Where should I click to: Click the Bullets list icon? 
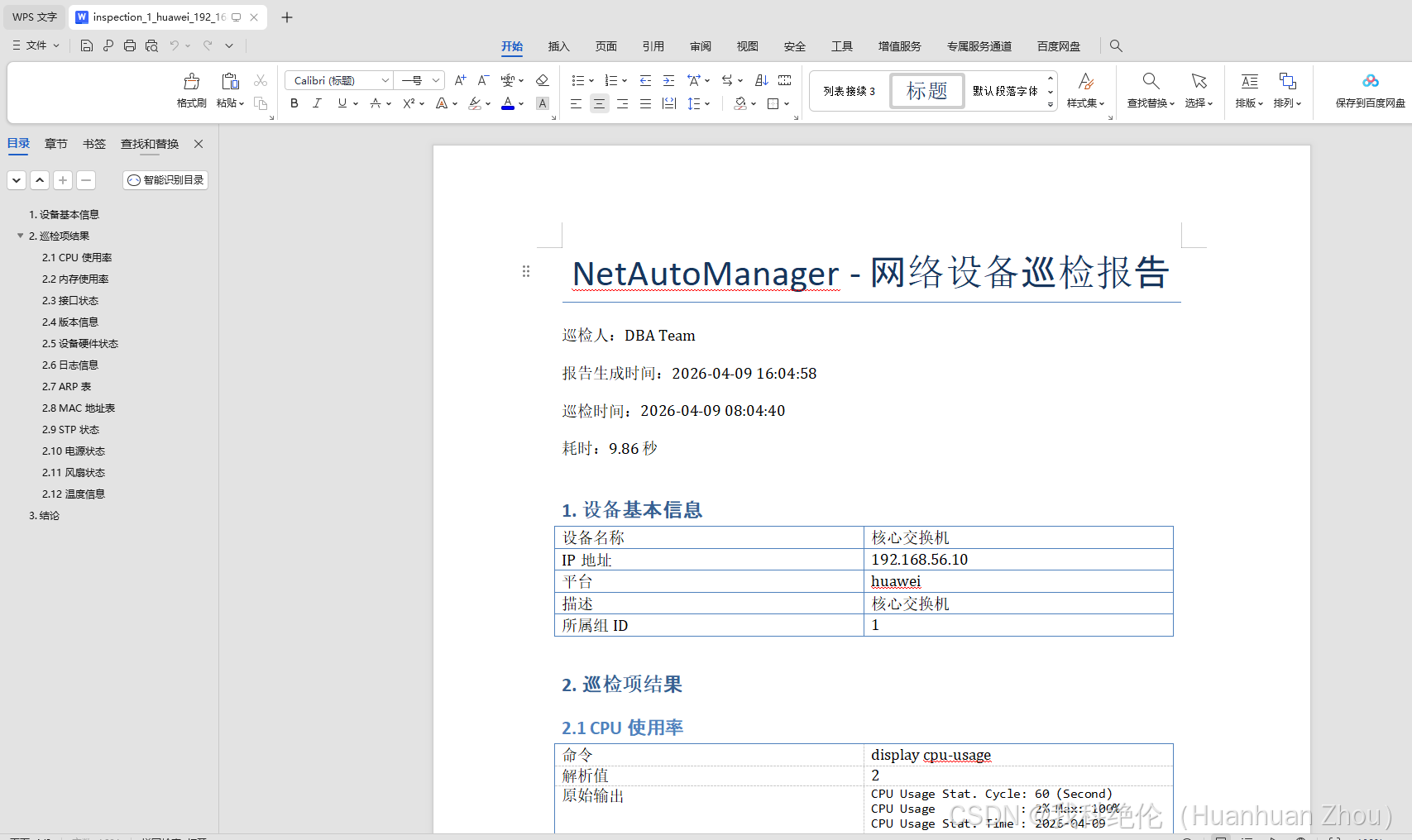coord(577,80)
